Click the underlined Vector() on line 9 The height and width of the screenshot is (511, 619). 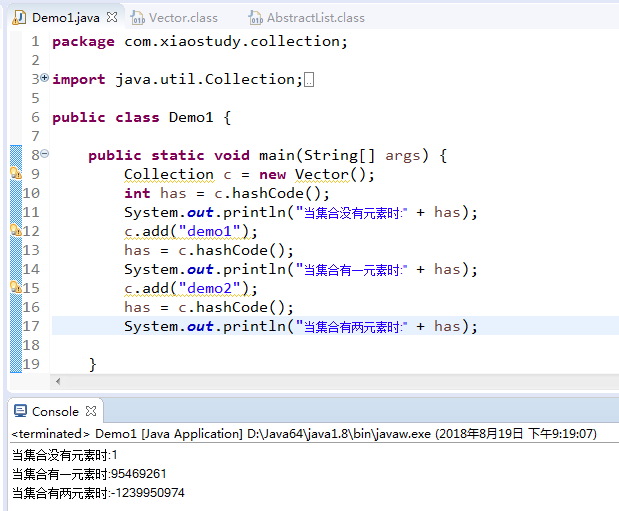click(331, 174)
